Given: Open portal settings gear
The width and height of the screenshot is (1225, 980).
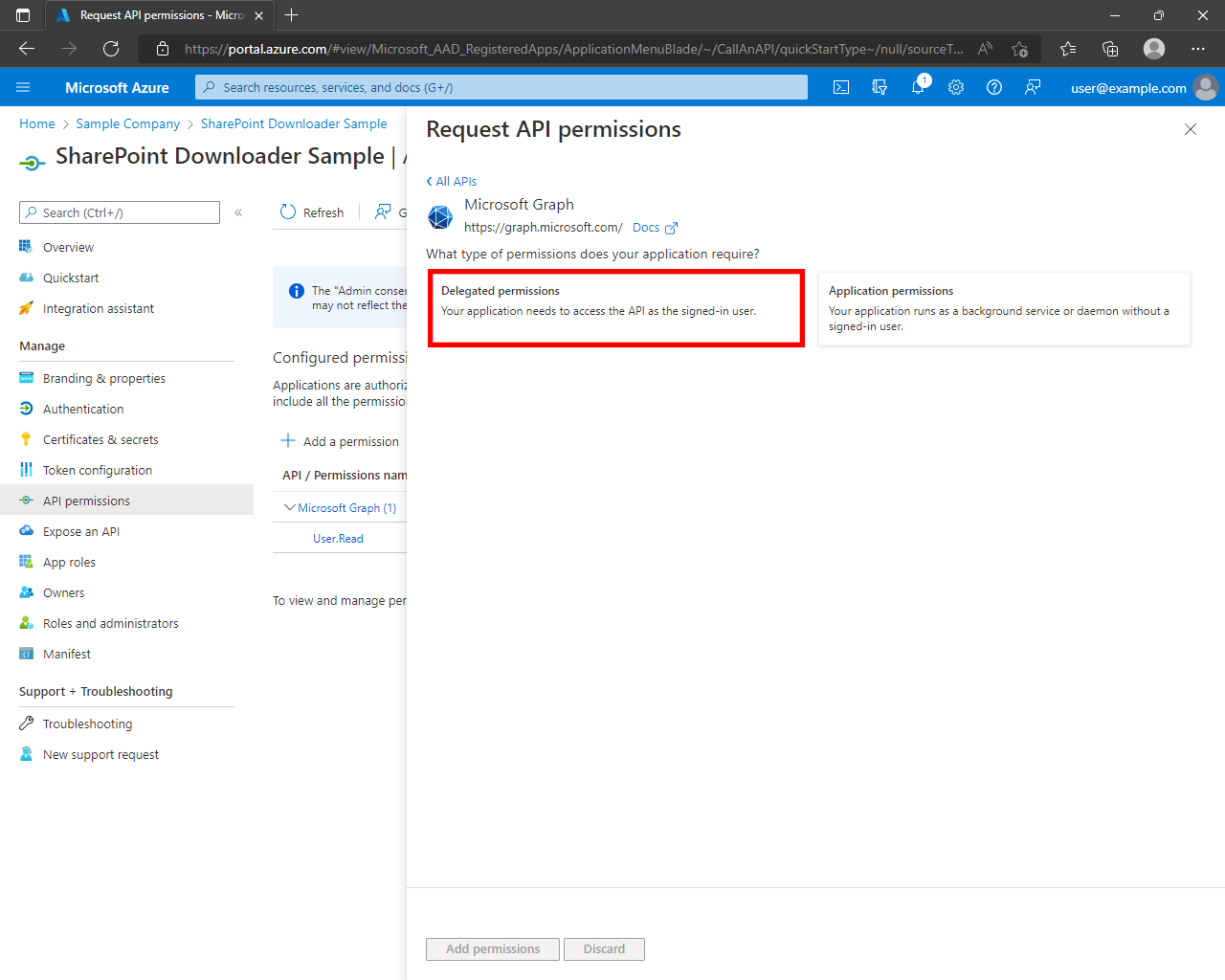Looking at the screenshot, I should pos(956,87).
